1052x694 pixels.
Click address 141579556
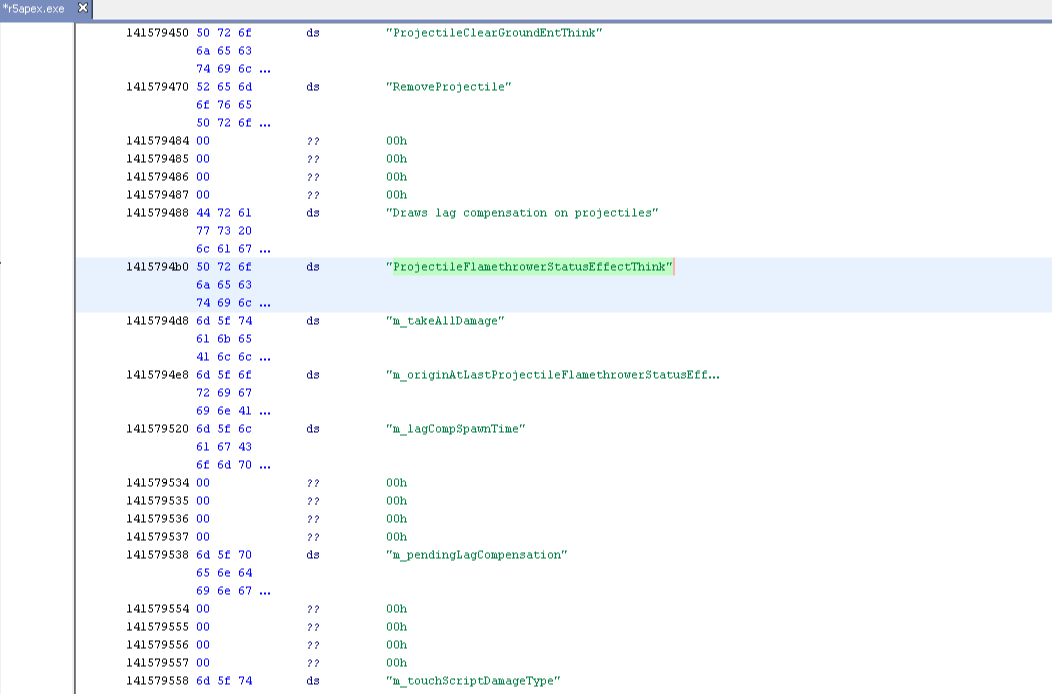pyautogui.click(x=157, y=645)
